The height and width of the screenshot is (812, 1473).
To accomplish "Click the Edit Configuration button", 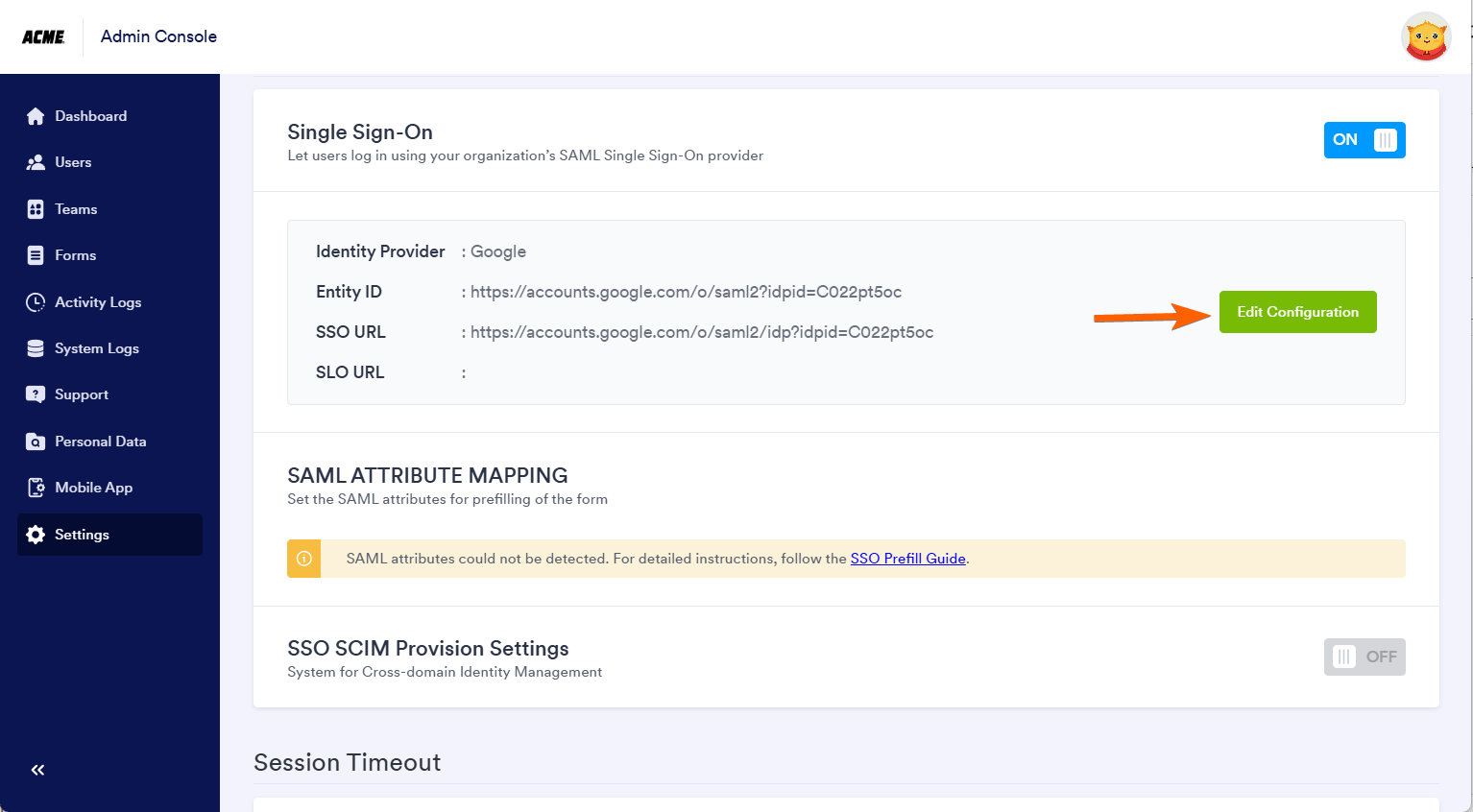I will (x=1297, y=312).
